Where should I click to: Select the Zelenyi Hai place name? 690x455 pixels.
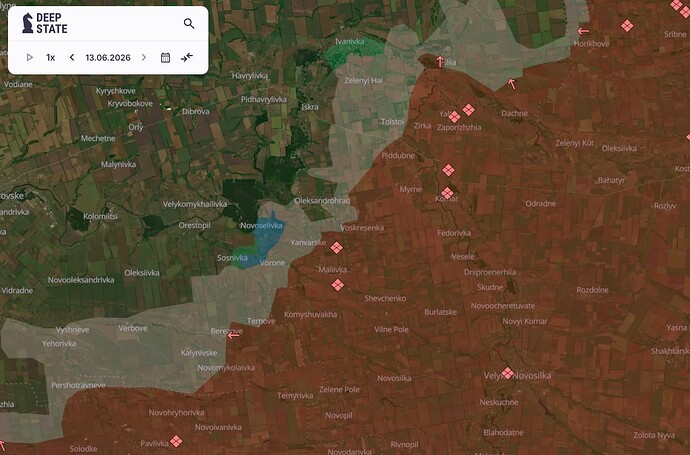363,81
